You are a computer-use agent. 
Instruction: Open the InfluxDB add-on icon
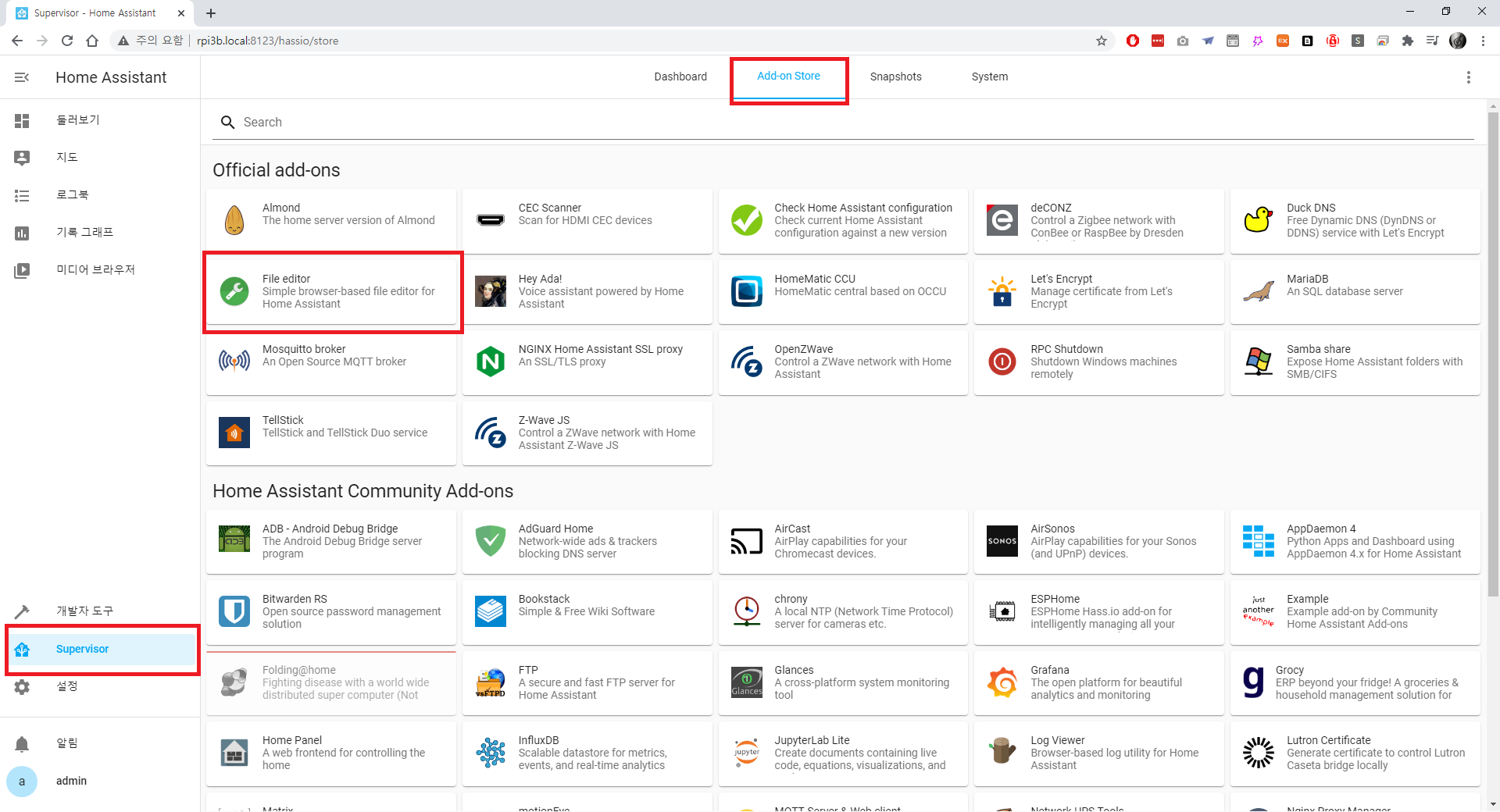click(x=491, y=753)
